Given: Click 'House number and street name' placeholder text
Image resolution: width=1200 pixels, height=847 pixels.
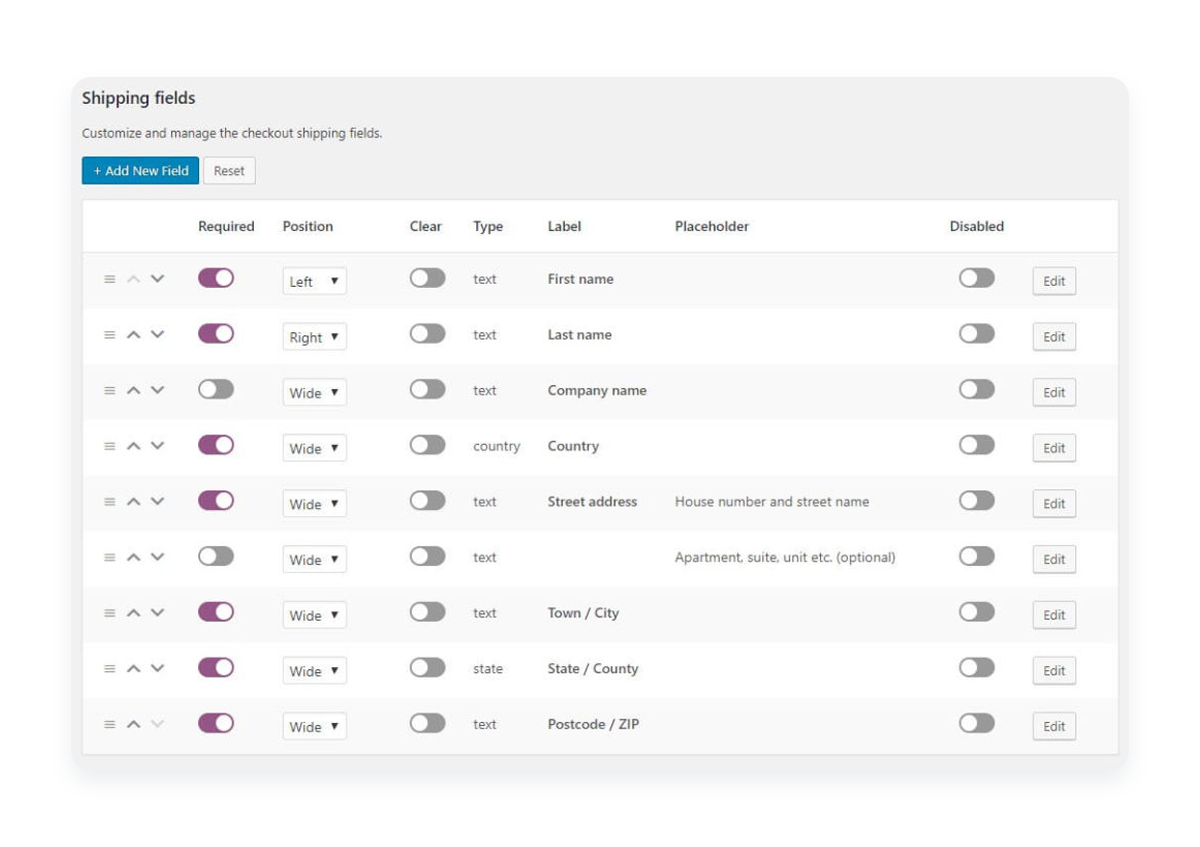Looking at the screenshot, I should (x=772, y=502).
